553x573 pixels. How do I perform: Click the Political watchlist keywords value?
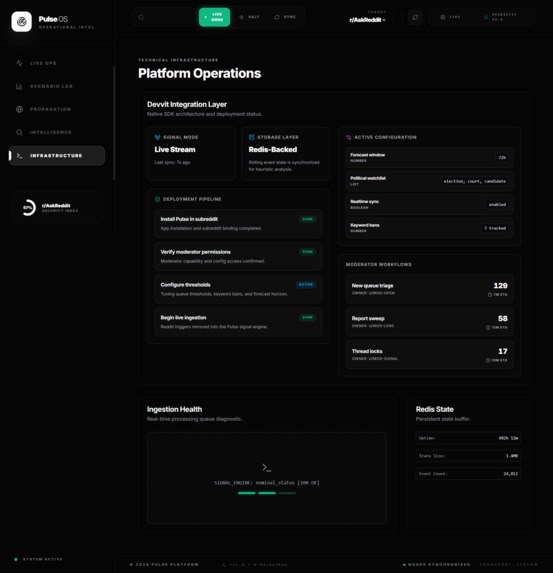coord(474,181)
